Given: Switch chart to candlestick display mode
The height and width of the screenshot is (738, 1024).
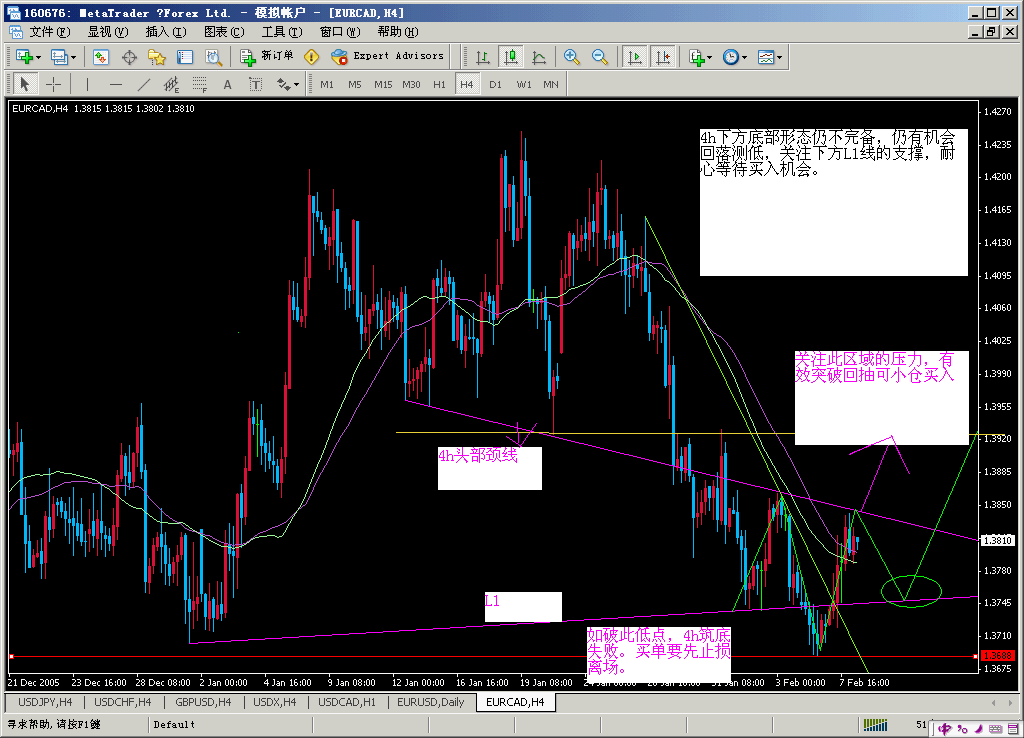Looking at the screenshot, I should pos(510,57).
